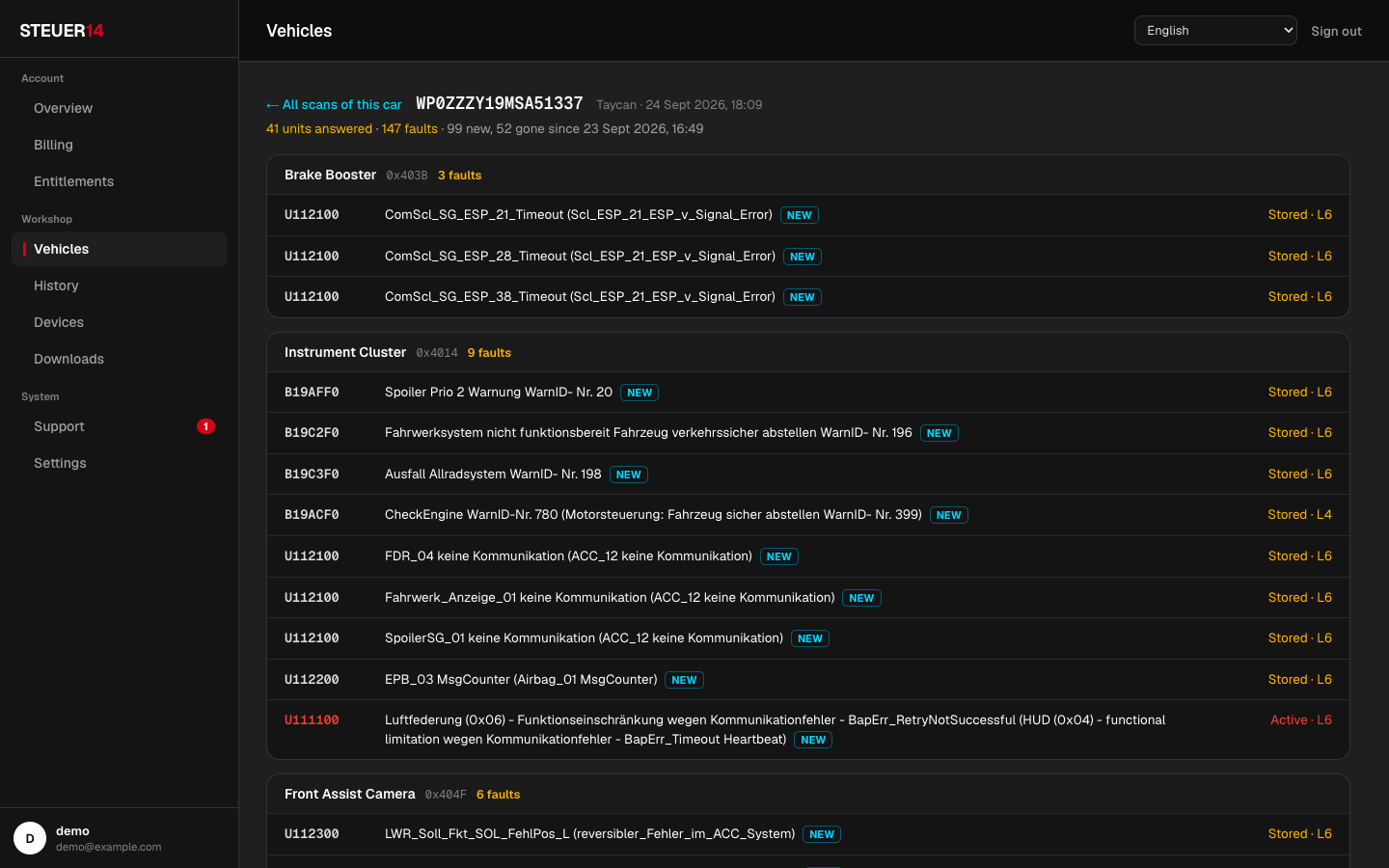Viewport: 1389px width, 868px height.
Task: Click the Brake Booster unit header
Action: click(807, 175)
